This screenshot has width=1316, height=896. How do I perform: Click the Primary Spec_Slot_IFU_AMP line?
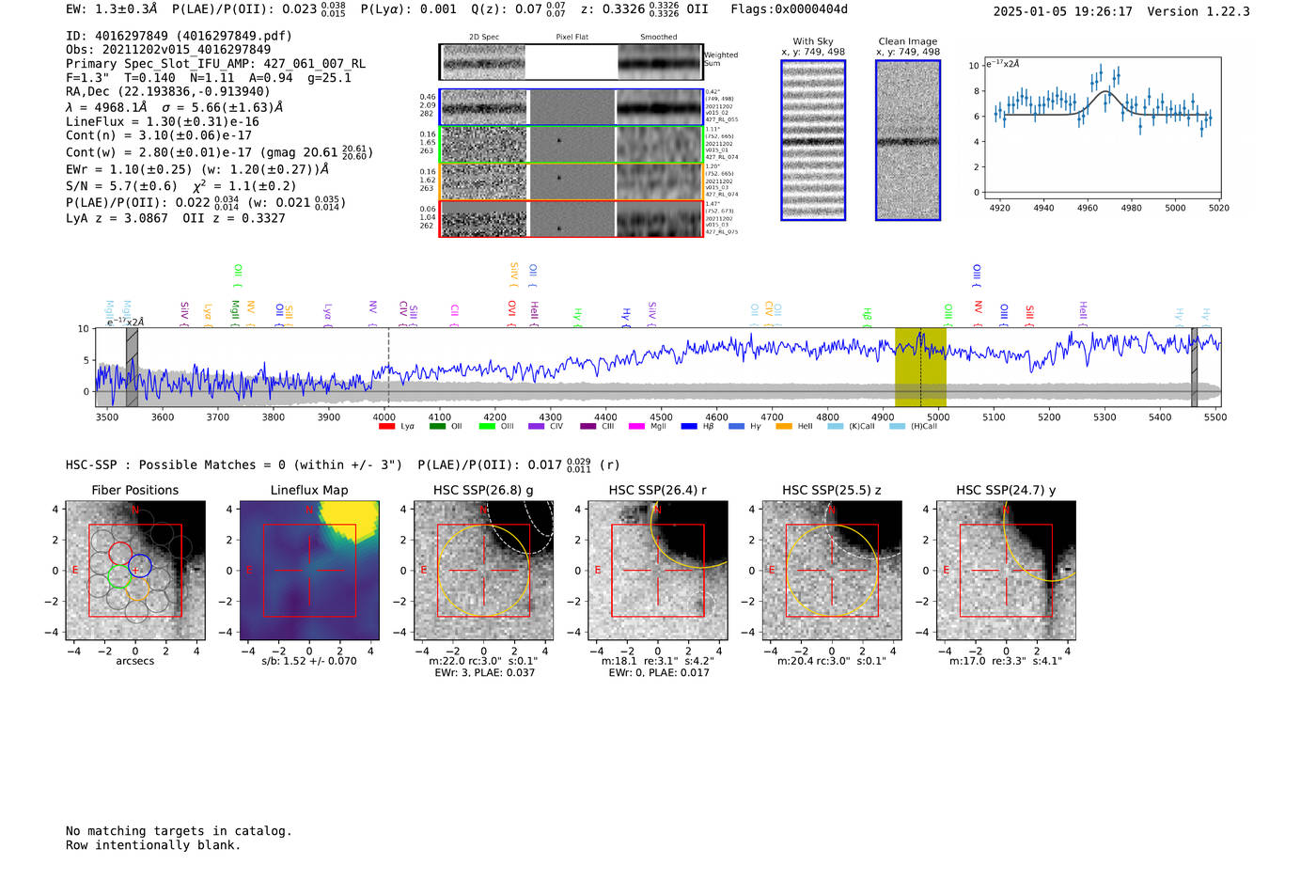point(216,64)
